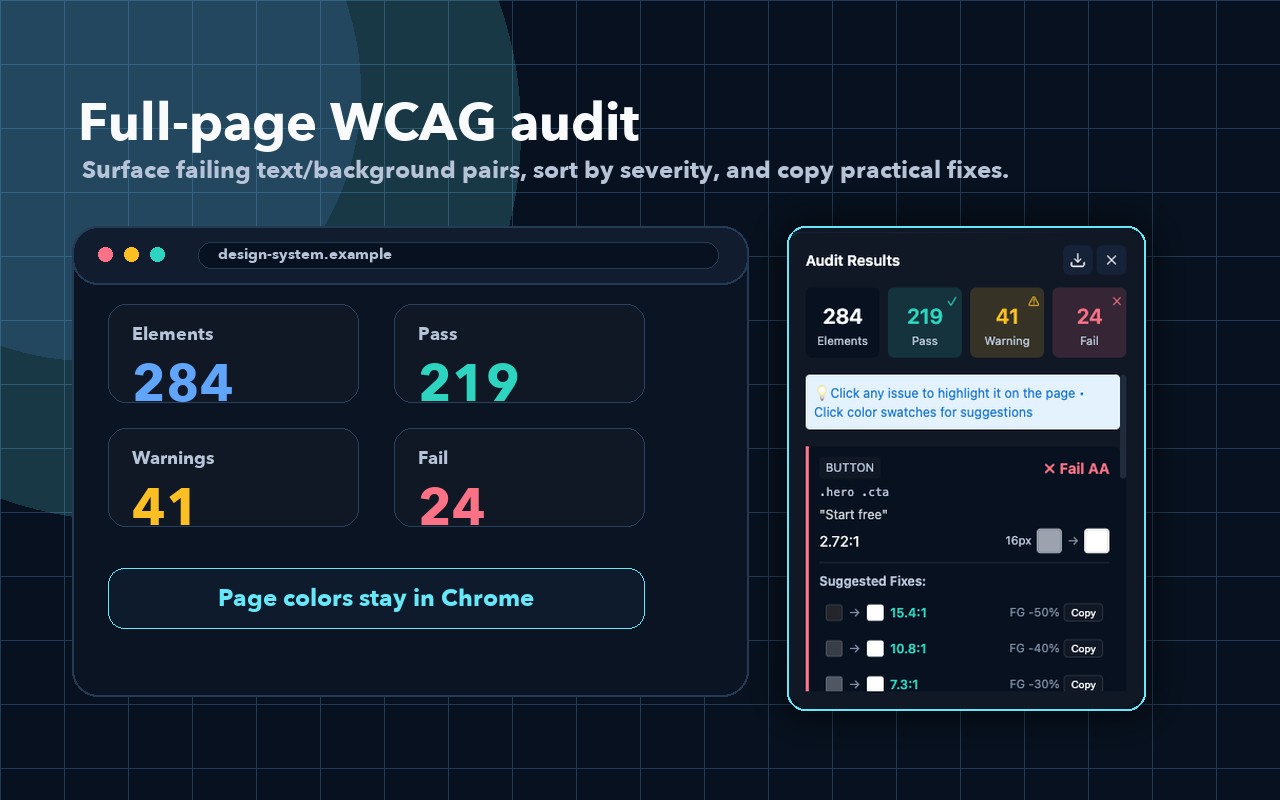Download the audit results report
Viewport: 1280px width, 800px height.
pyautogui.click(x=1077, y=260)
